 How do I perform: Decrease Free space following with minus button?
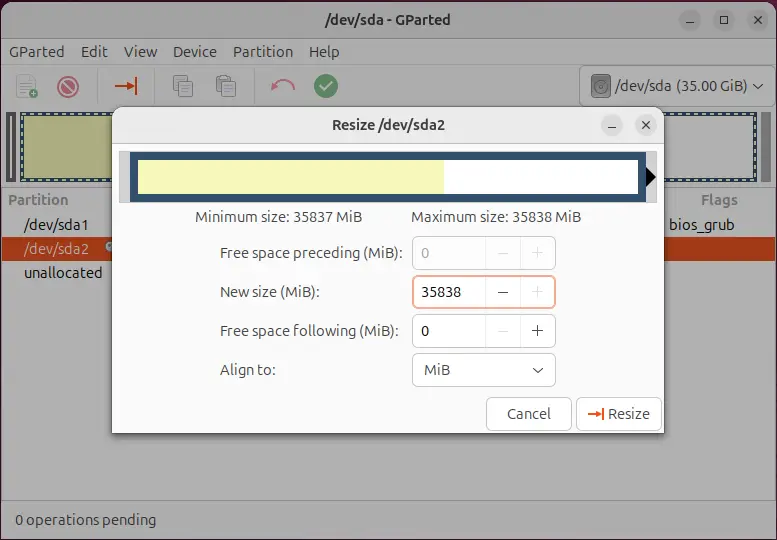pyautogui.click(x=503, y=331)
